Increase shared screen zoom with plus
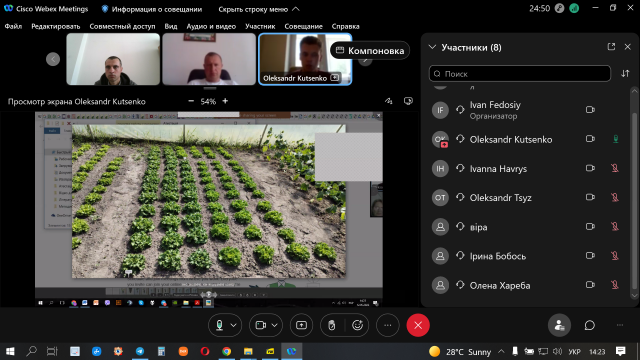 click(225, 101)
